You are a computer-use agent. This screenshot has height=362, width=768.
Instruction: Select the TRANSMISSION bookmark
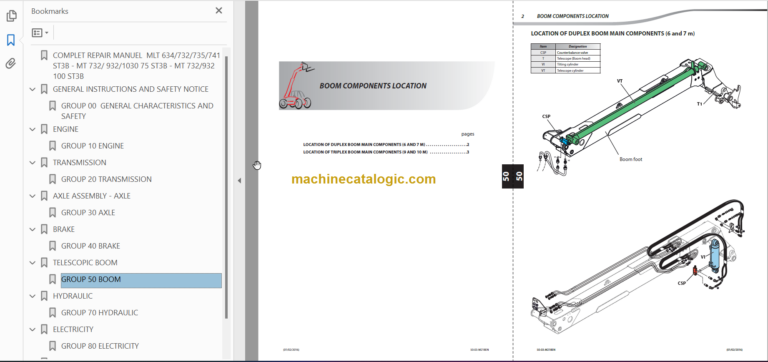pos(79,163)
